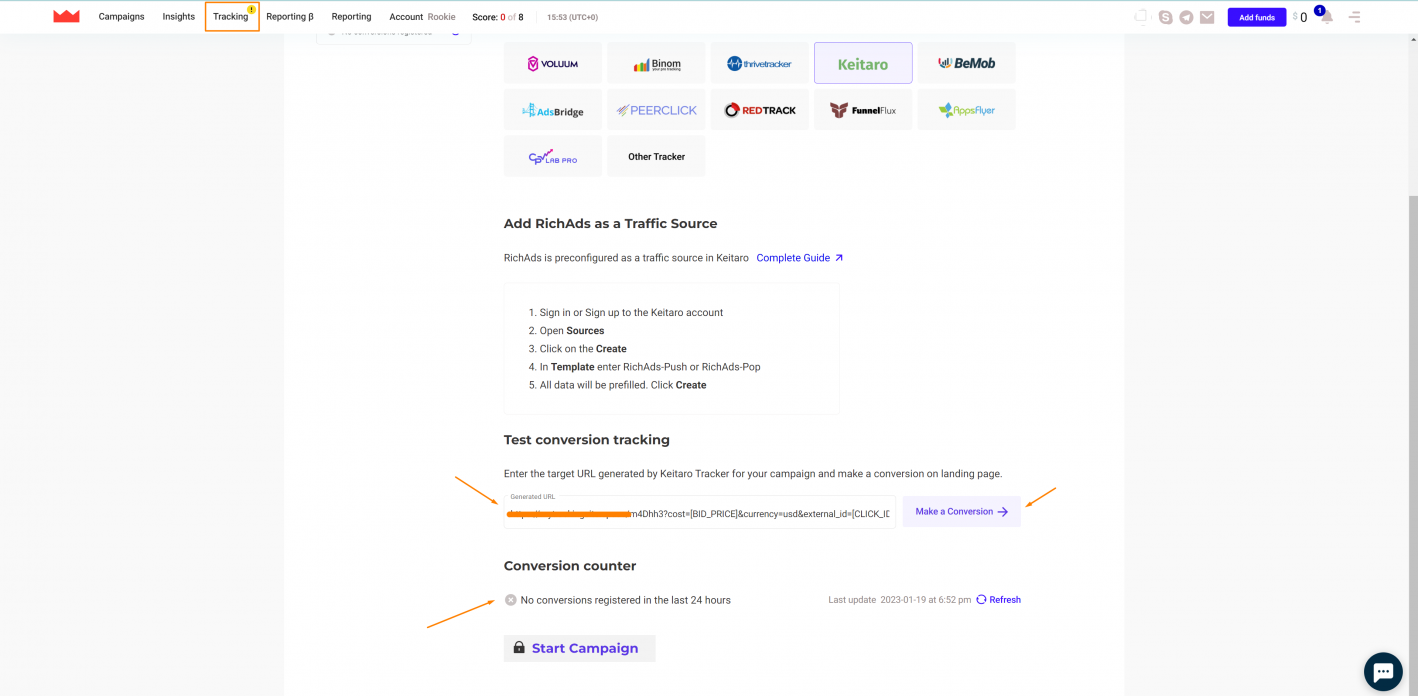This screenshot has height=696, width=1418.
Task: Click the 'Test conversion tracking' heading
Action: pyautogui.click(x=587, y=439)
